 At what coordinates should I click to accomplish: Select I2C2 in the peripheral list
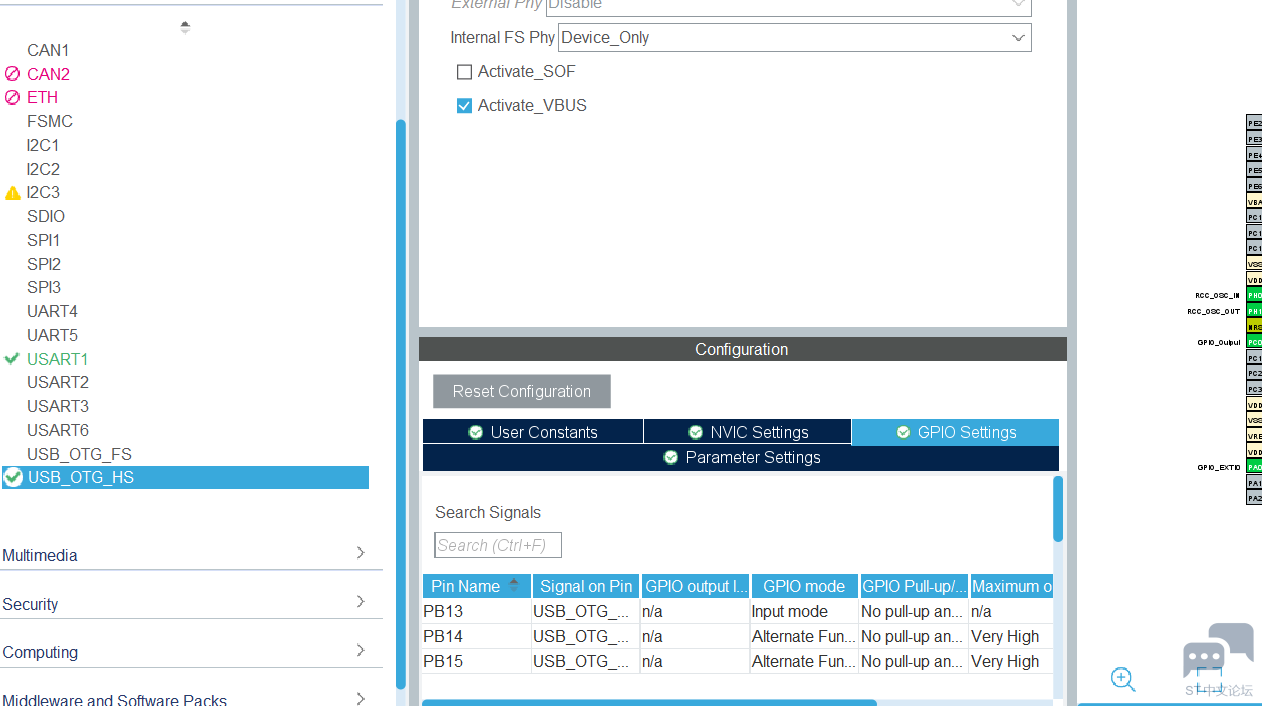(43, 169)
